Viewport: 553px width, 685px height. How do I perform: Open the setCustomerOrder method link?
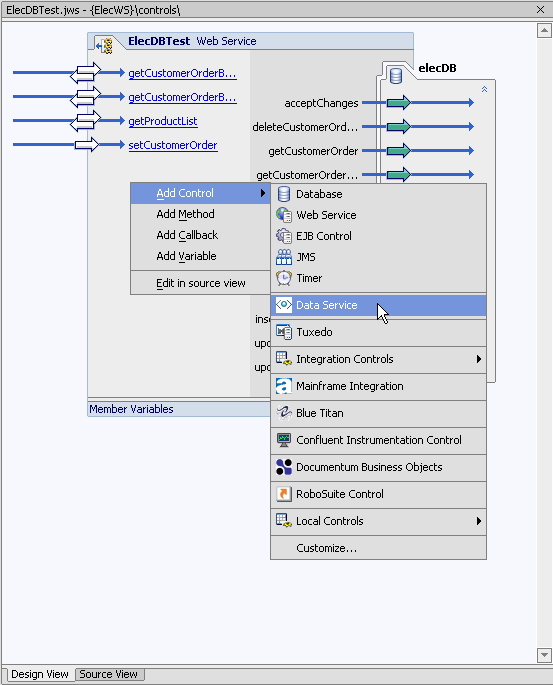pos(173,145)
